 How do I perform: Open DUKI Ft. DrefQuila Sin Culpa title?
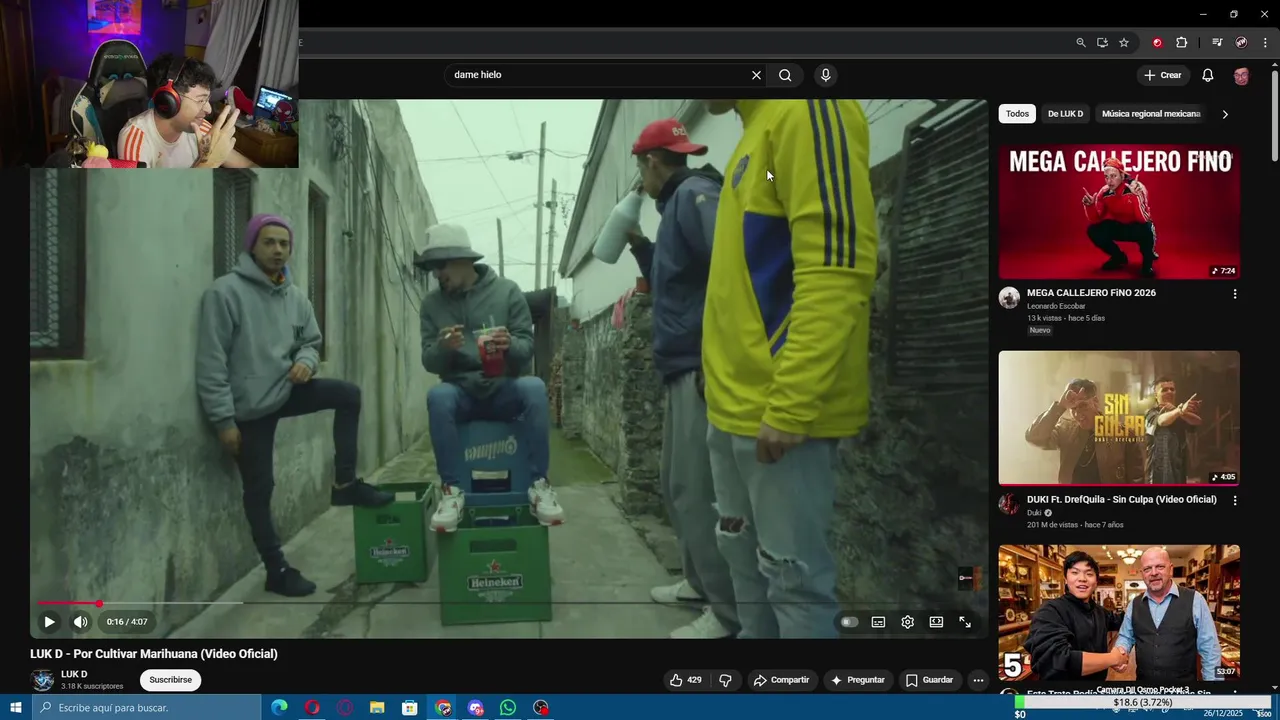click(x=1122, y=500)
